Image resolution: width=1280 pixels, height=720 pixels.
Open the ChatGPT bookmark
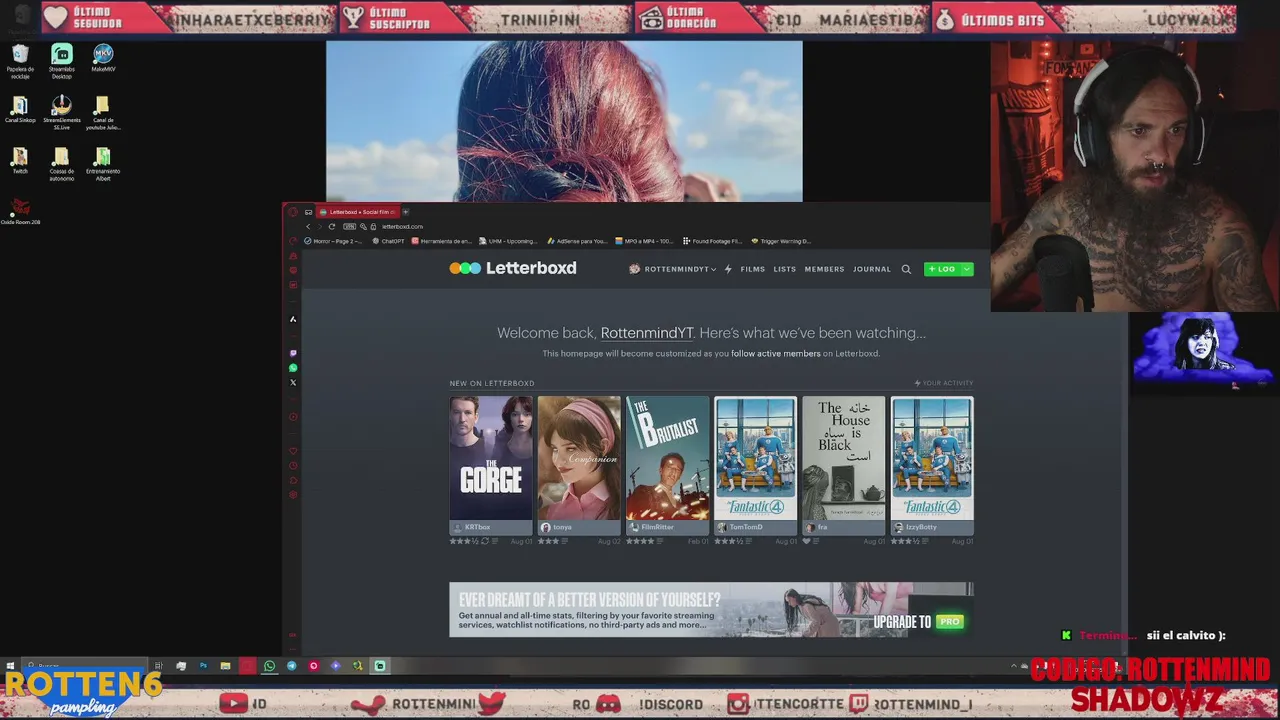coord(387,241)
